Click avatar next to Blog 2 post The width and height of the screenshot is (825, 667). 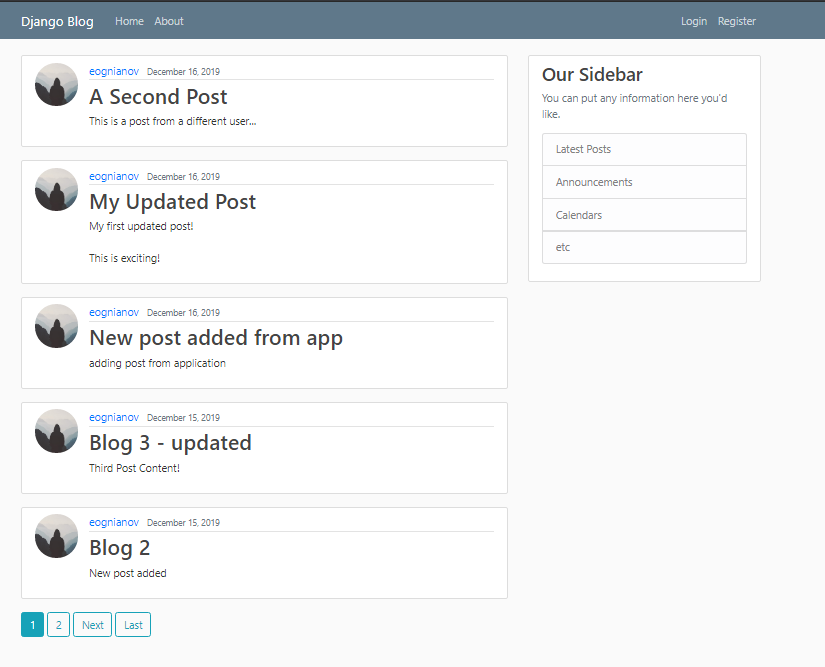pos(56,536)
